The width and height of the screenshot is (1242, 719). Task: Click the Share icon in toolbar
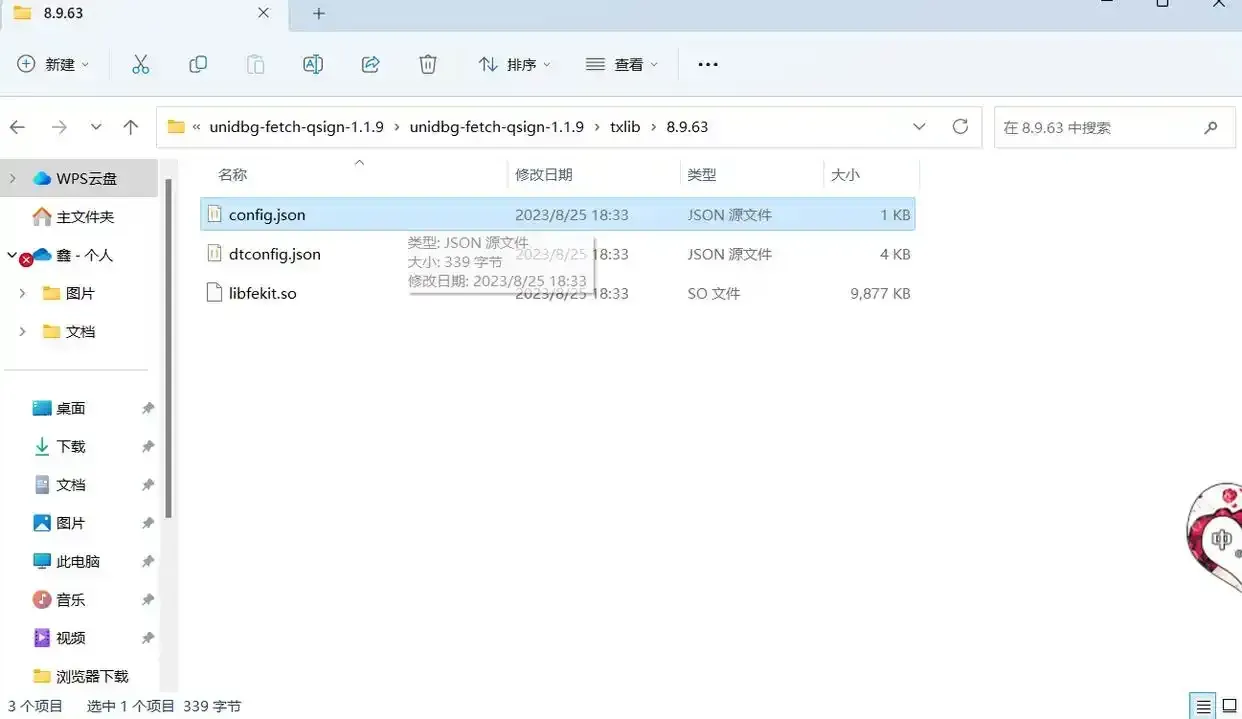(x=370, y=64)
